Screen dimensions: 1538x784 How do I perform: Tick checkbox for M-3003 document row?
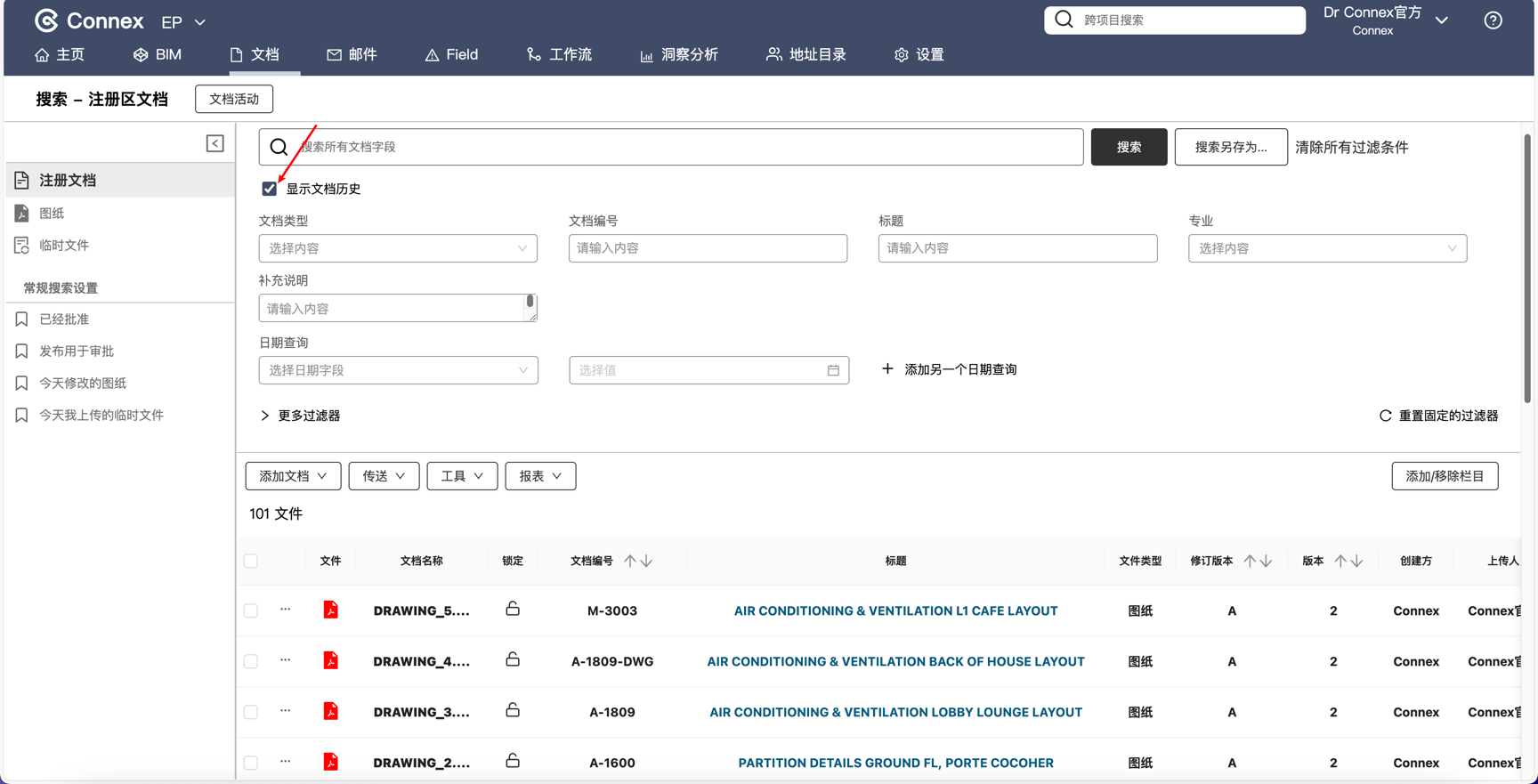[251, 610]
